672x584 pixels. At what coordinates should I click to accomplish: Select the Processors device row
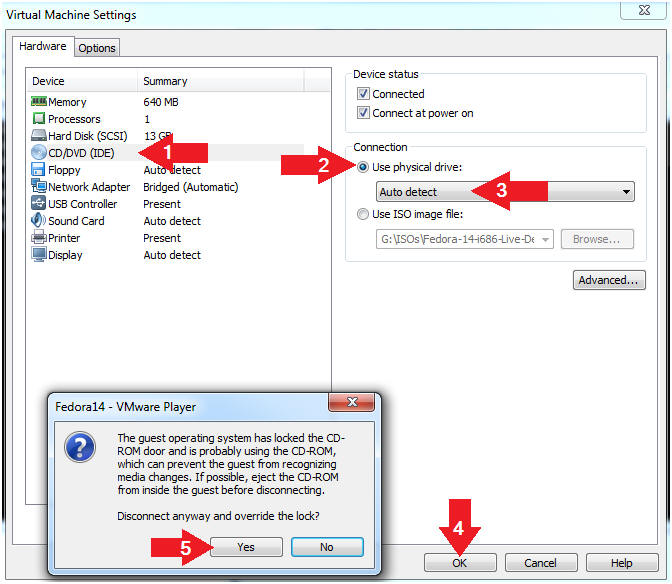pos(167,119)
